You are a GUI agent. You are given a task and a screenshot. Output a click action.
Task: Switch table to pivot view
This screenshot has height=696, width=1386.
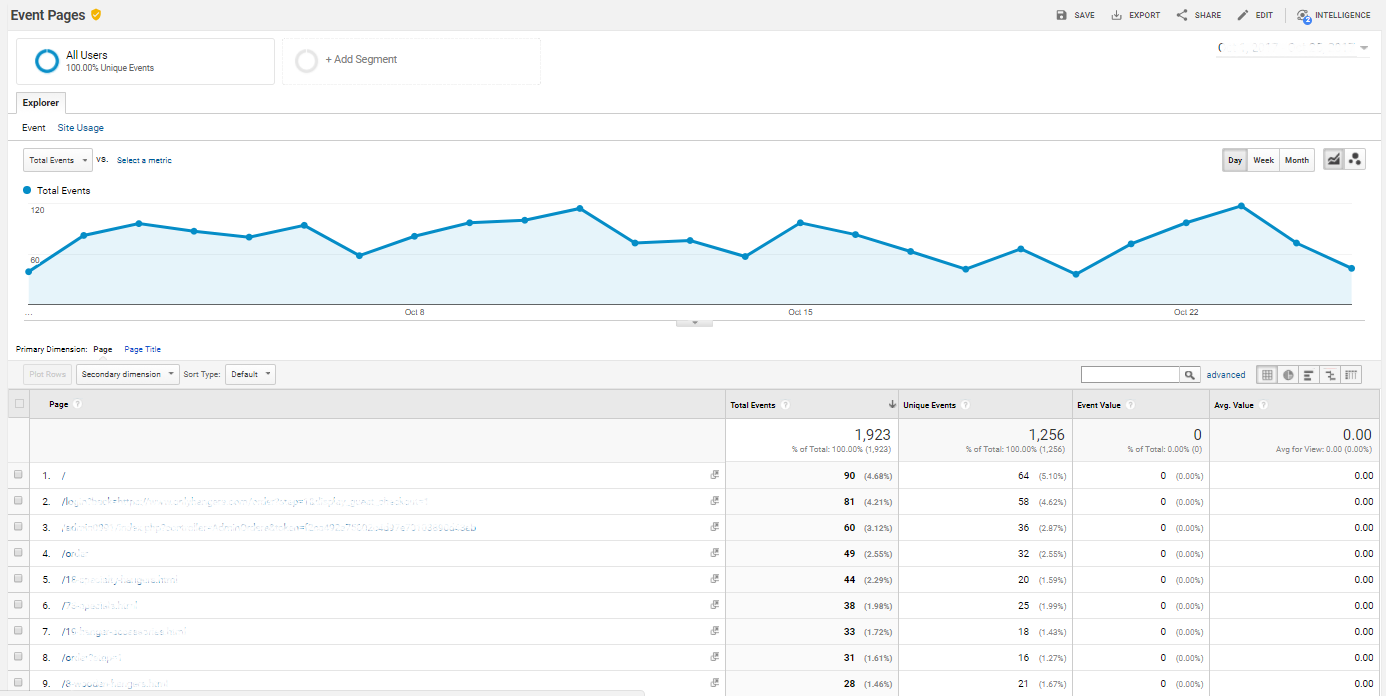pyautogui.click(x=1351, y=375)
